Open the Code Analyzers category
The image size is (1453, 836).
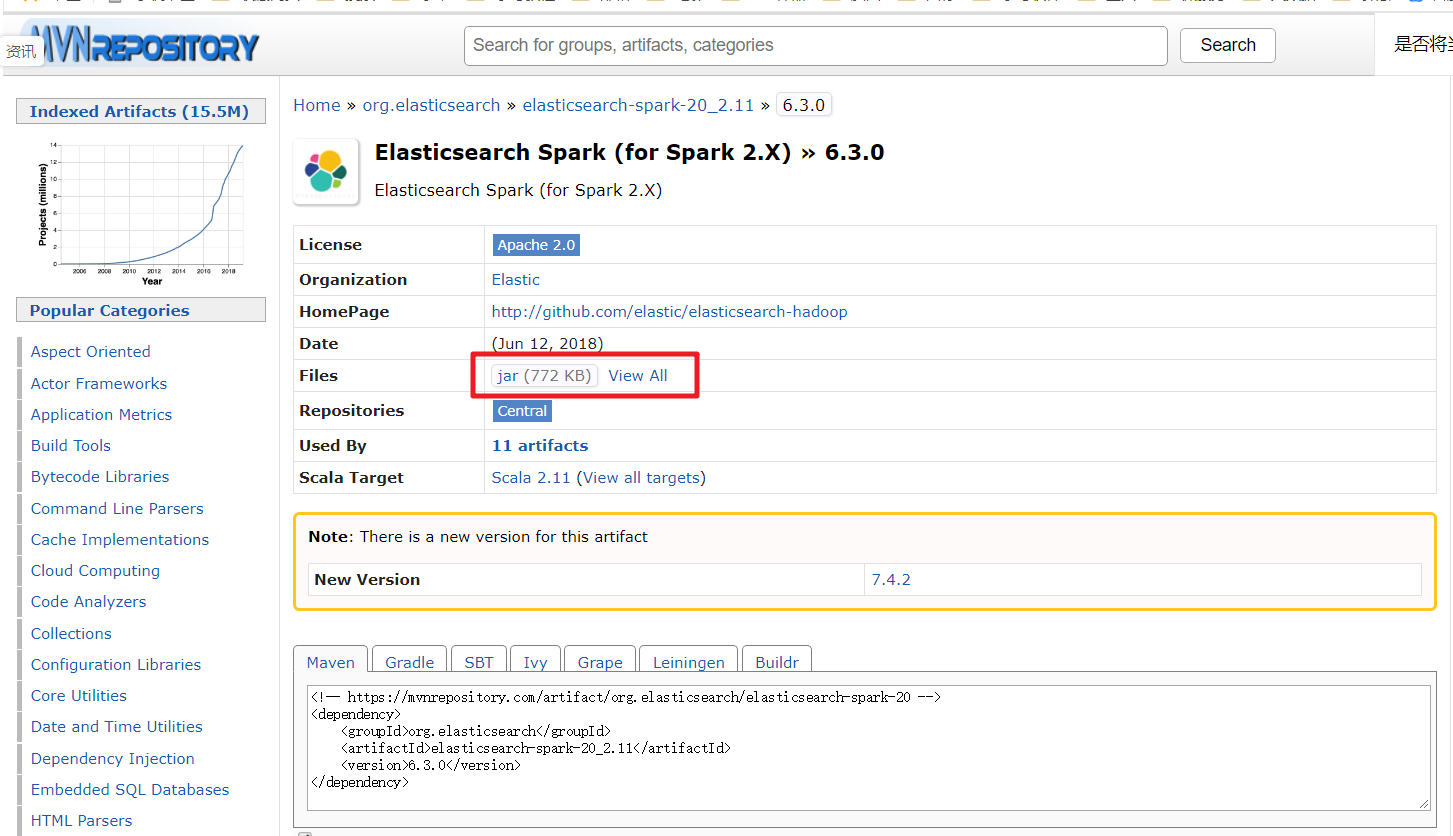88,602
